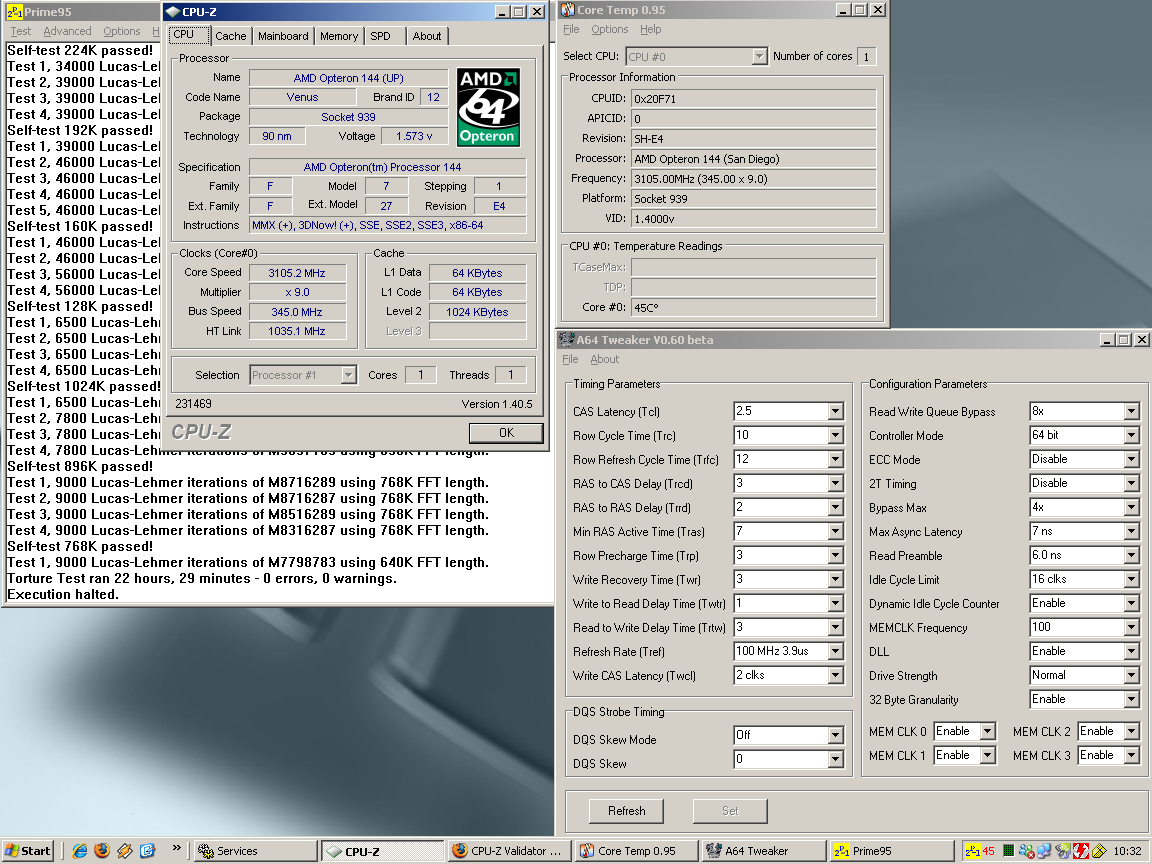Viewport: 1152px width, 864px height.
Task: Open Internet Explorer from quick launch
Action: point(80,851)
